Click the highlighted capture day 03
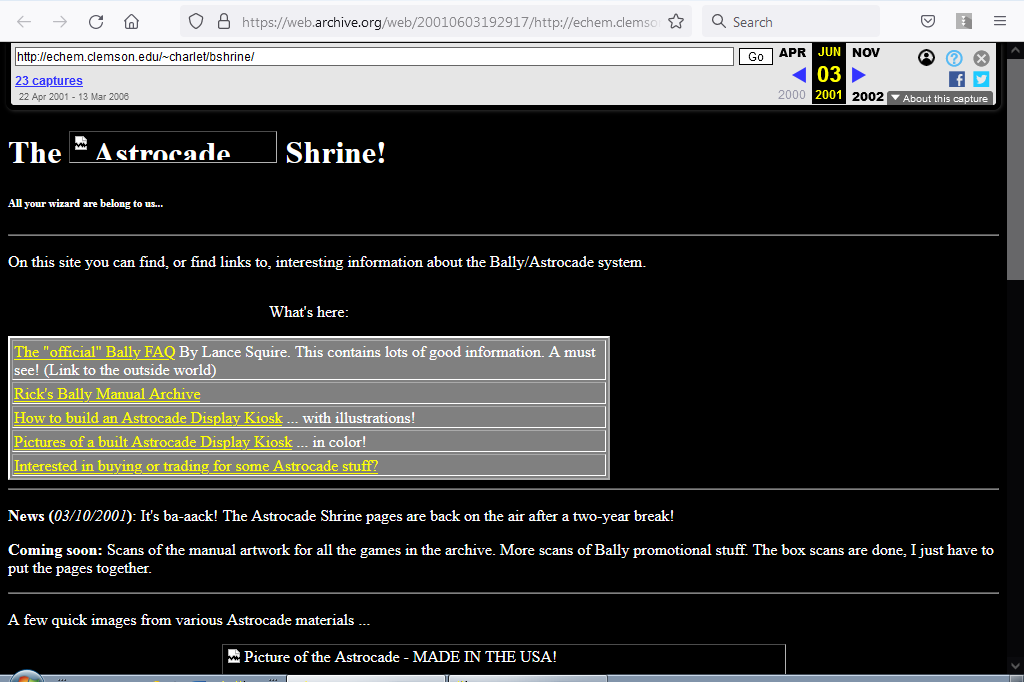 pos(829,74)
